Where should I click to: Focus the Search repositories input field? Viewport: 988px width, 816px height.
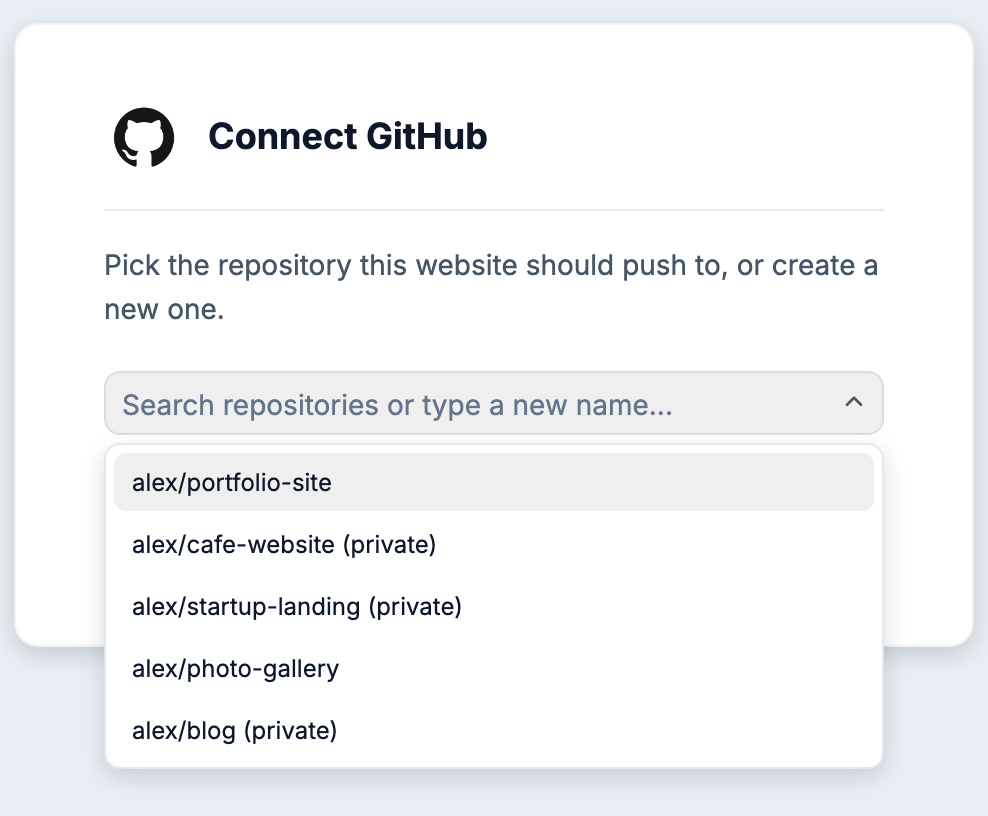click(493, 403)
